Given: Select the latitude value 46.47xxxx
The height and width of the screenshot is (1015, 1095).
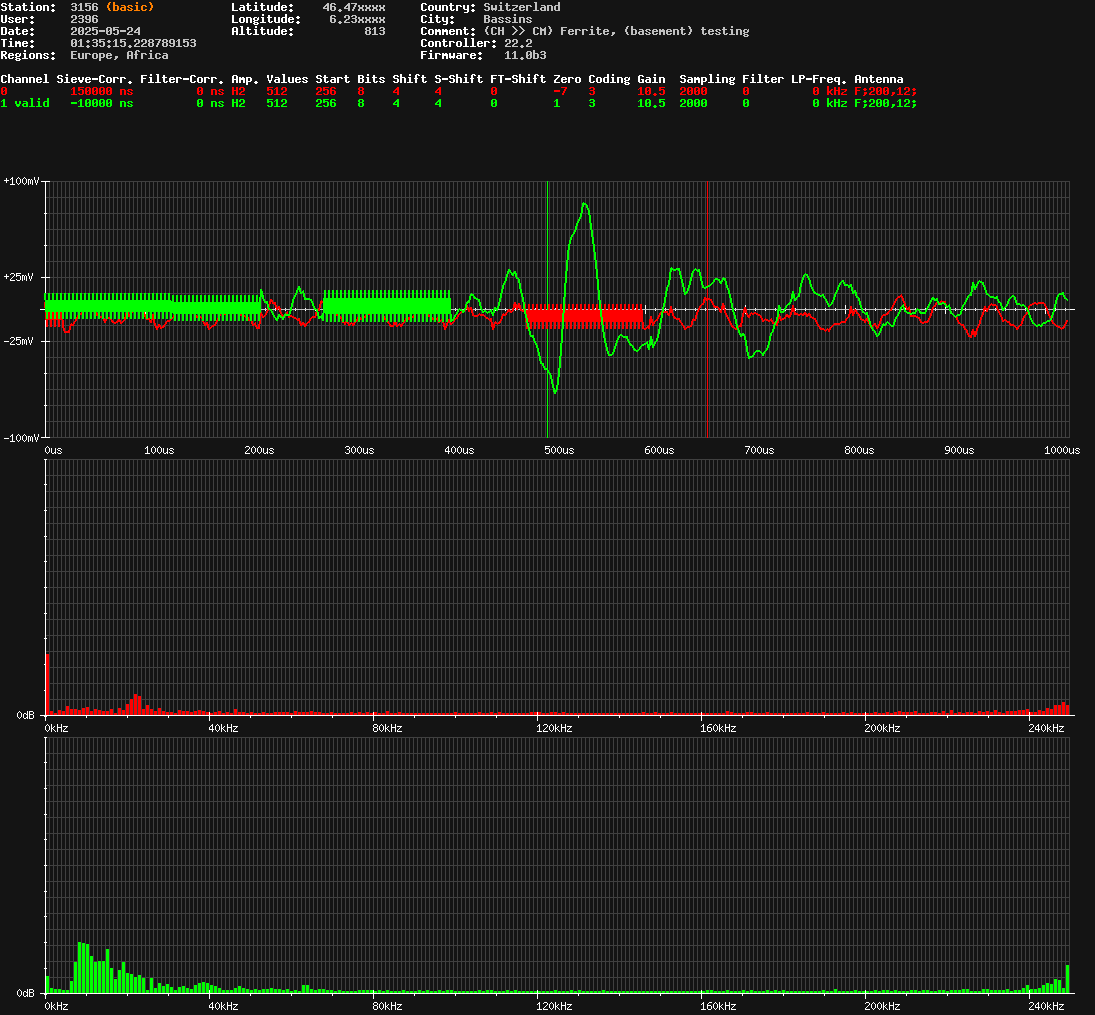Looking at the screenshot, I should pos(353,7).
